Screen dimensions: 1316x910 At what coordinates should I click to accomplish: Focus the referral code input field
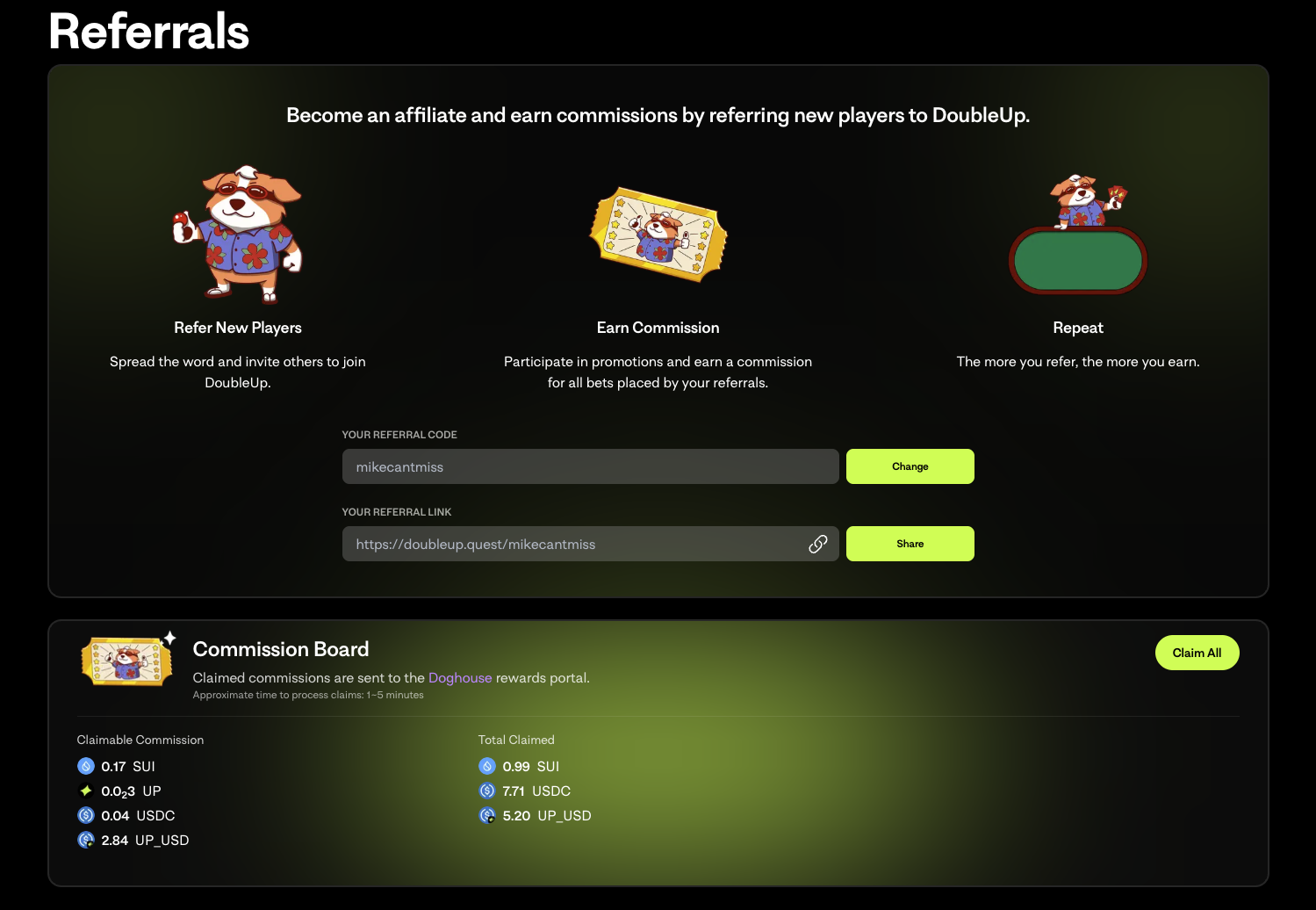click(x=590, y=466)
